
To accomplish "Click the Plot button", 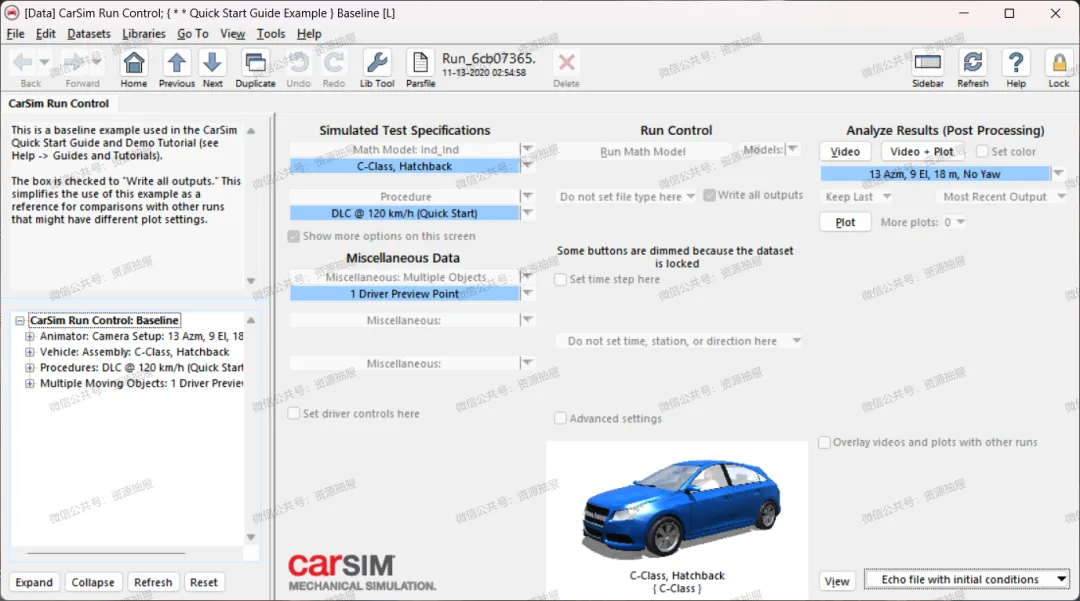I will tap(845, 222).
